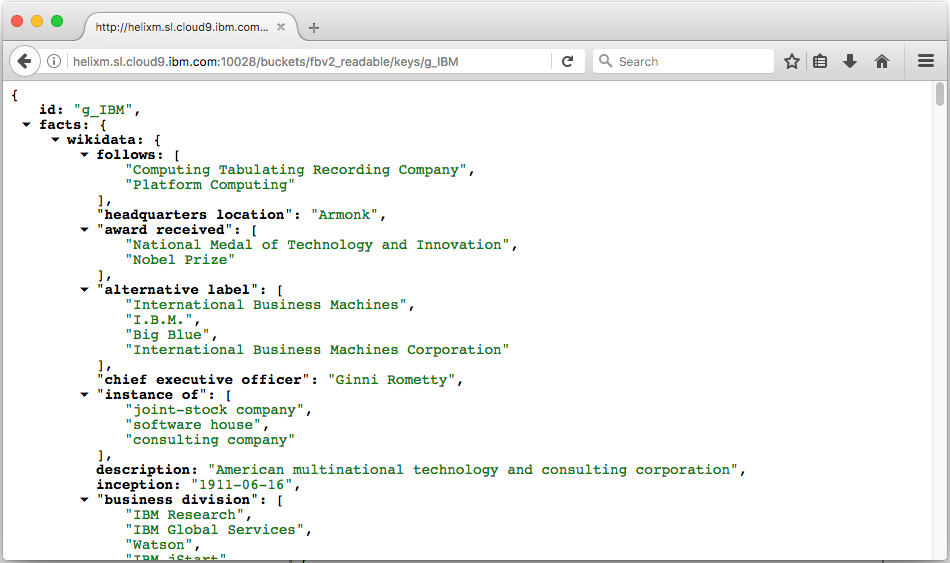Click the "Watson" value
Viewport: 950px width, 563px height.
click(x=159, y=545)
